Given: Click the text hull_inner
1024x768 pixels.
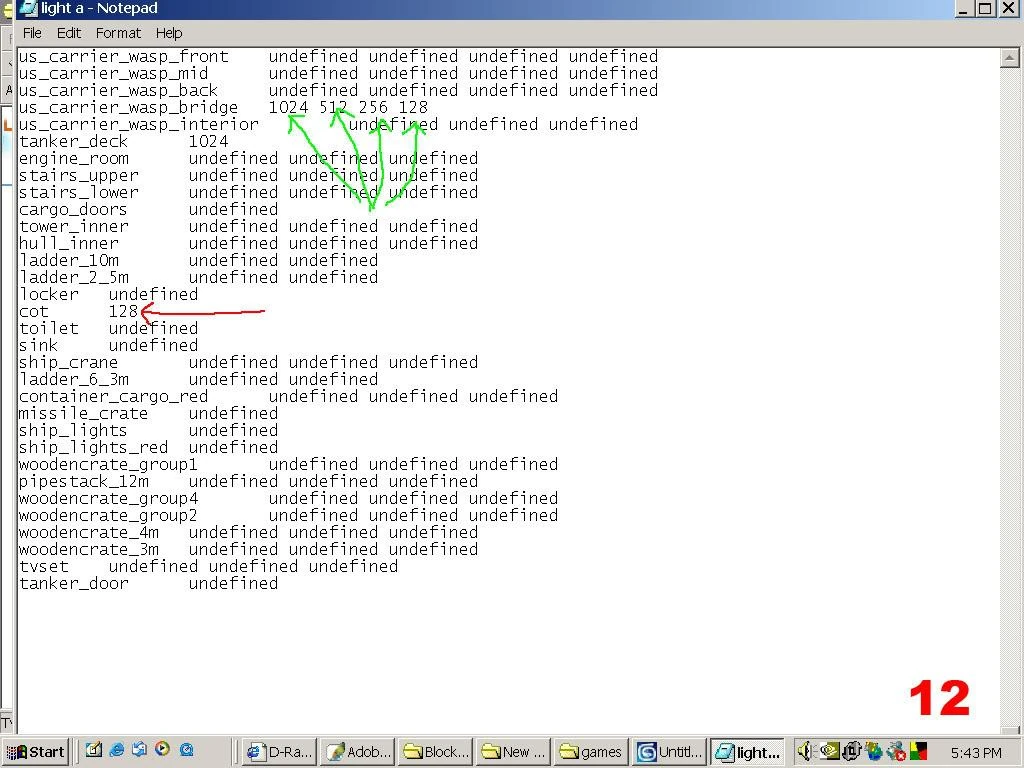Looking at the screenshot, I should 69,243.
